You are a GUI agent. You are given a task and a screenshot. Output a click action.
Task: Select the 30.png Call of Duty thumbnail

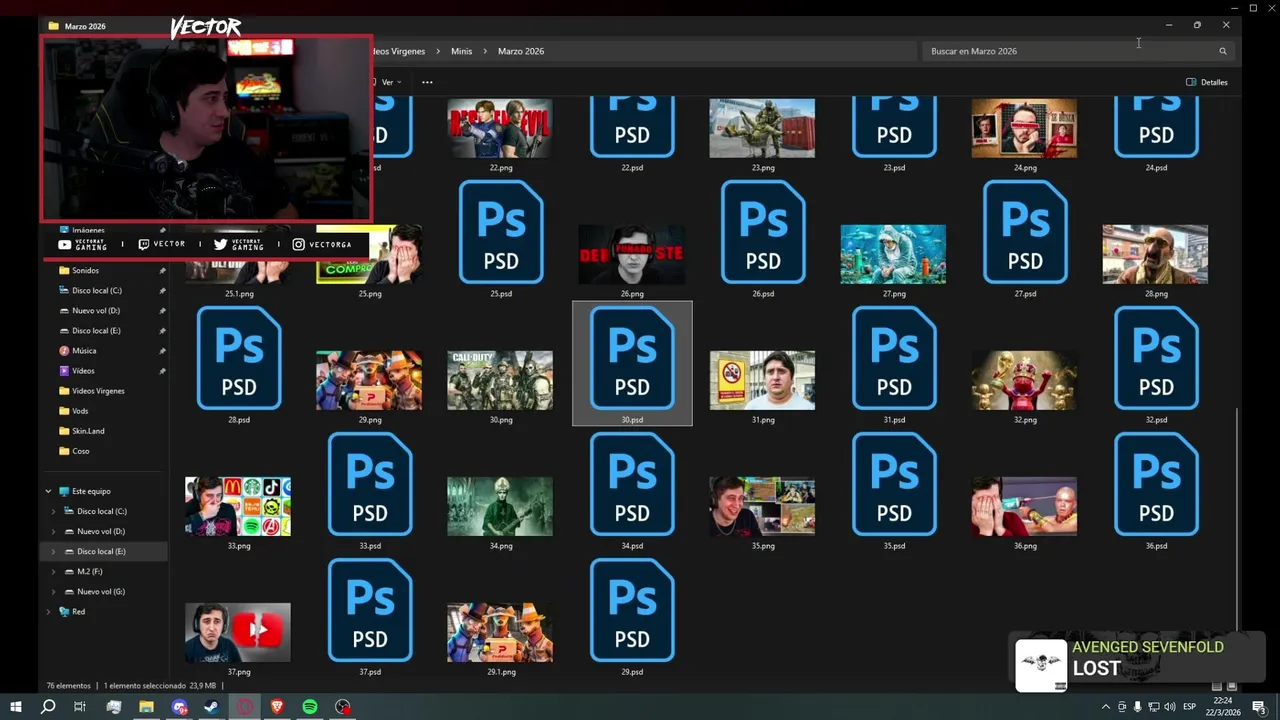(x=500, y=380)
